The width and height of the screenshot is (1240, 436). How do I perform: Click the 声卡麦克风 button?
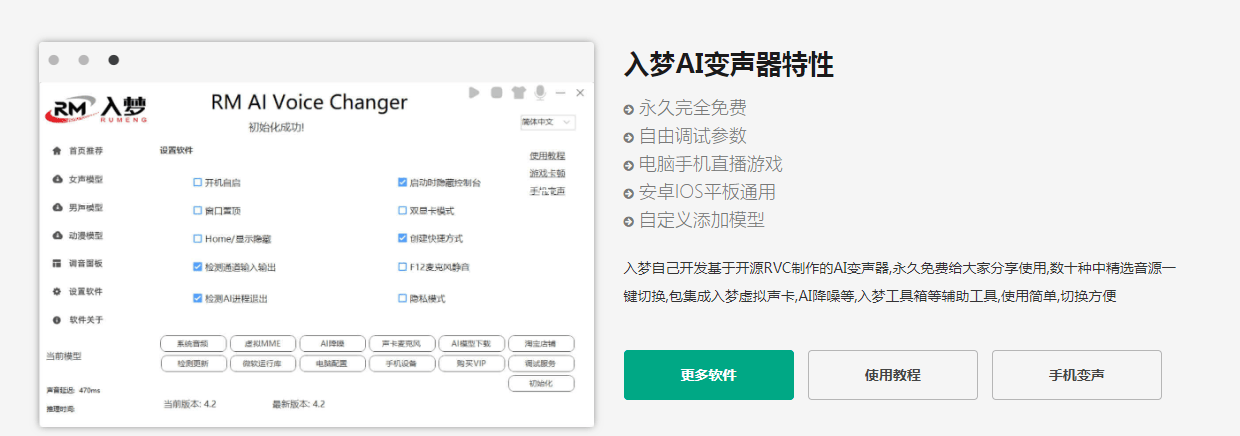[x=402, y=344]
